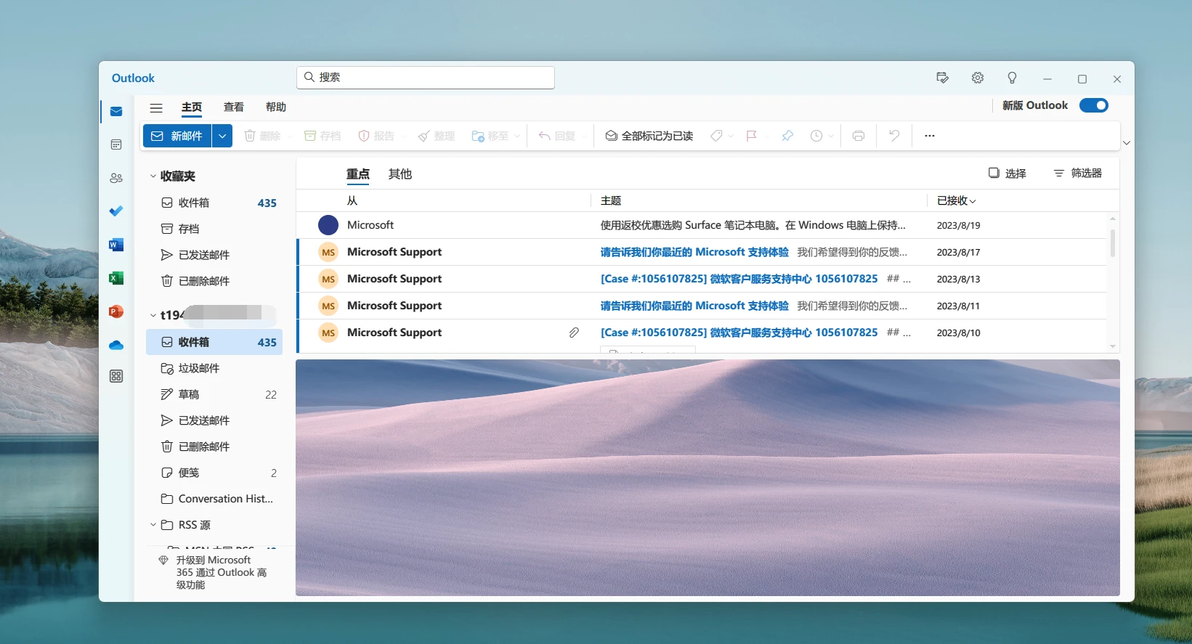This screenshot has width=1192, height=644.
Task: Click the message list vertical scrollbar
Action: click(x=1113, y=243)
